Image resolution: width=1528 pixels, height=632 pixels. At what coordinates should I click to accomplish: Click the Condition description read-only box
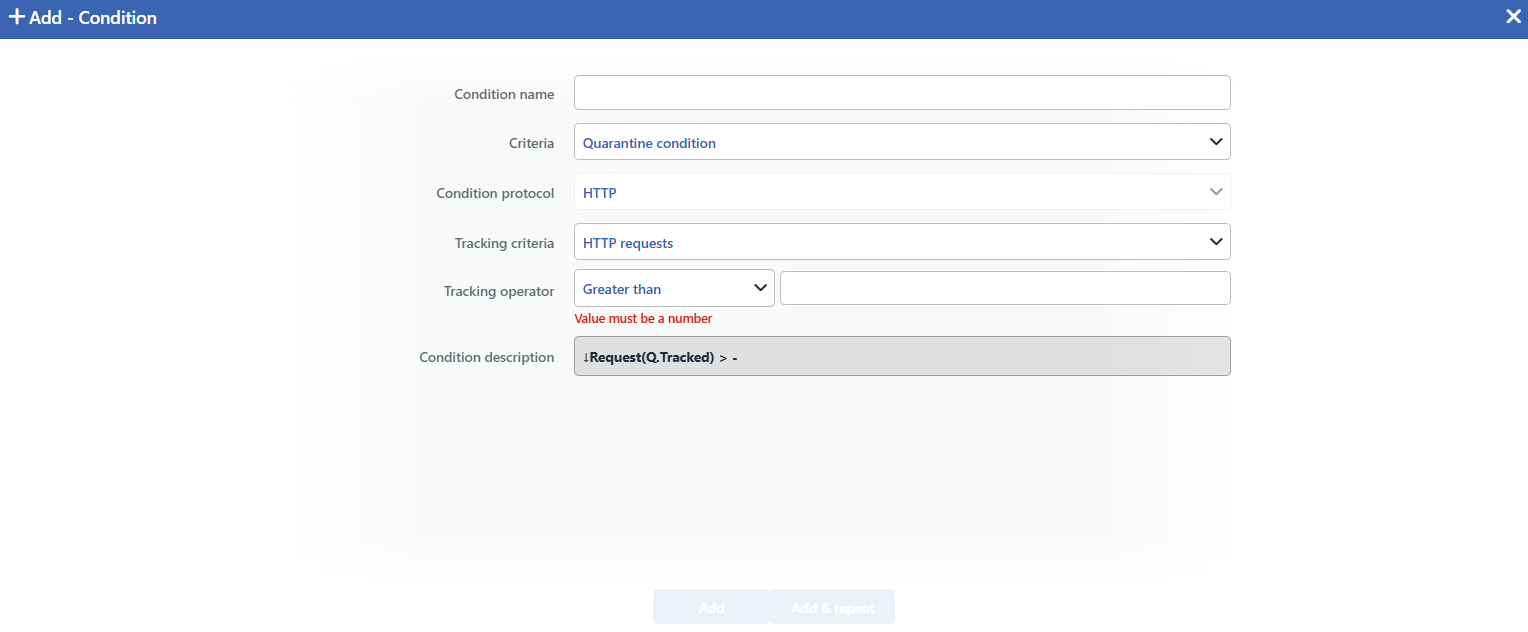pos(902,356)
